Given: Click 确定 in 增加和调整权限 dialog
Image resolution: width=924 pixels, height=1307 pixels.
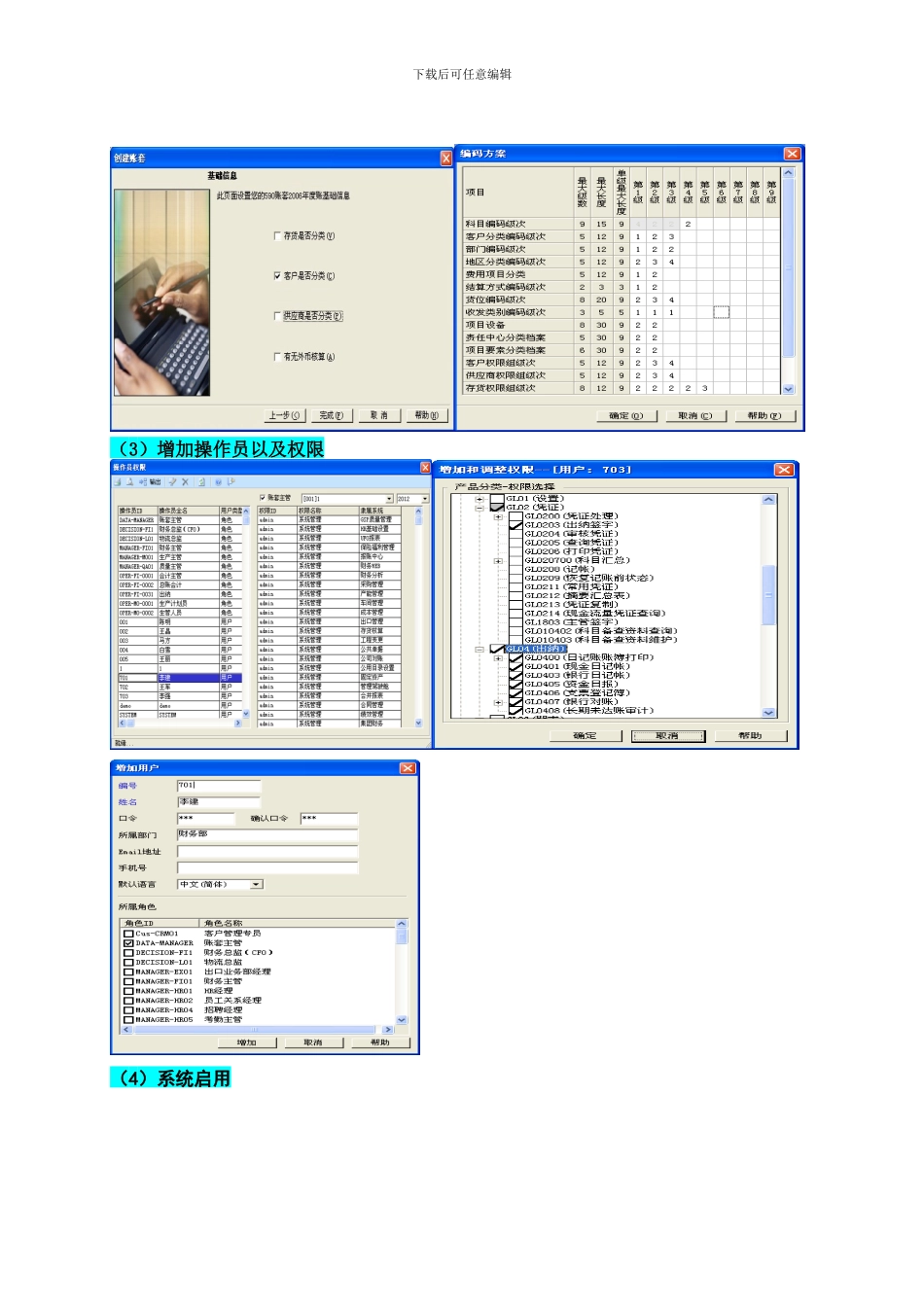Looking at the screenshot, I should [x=586, y=736].
